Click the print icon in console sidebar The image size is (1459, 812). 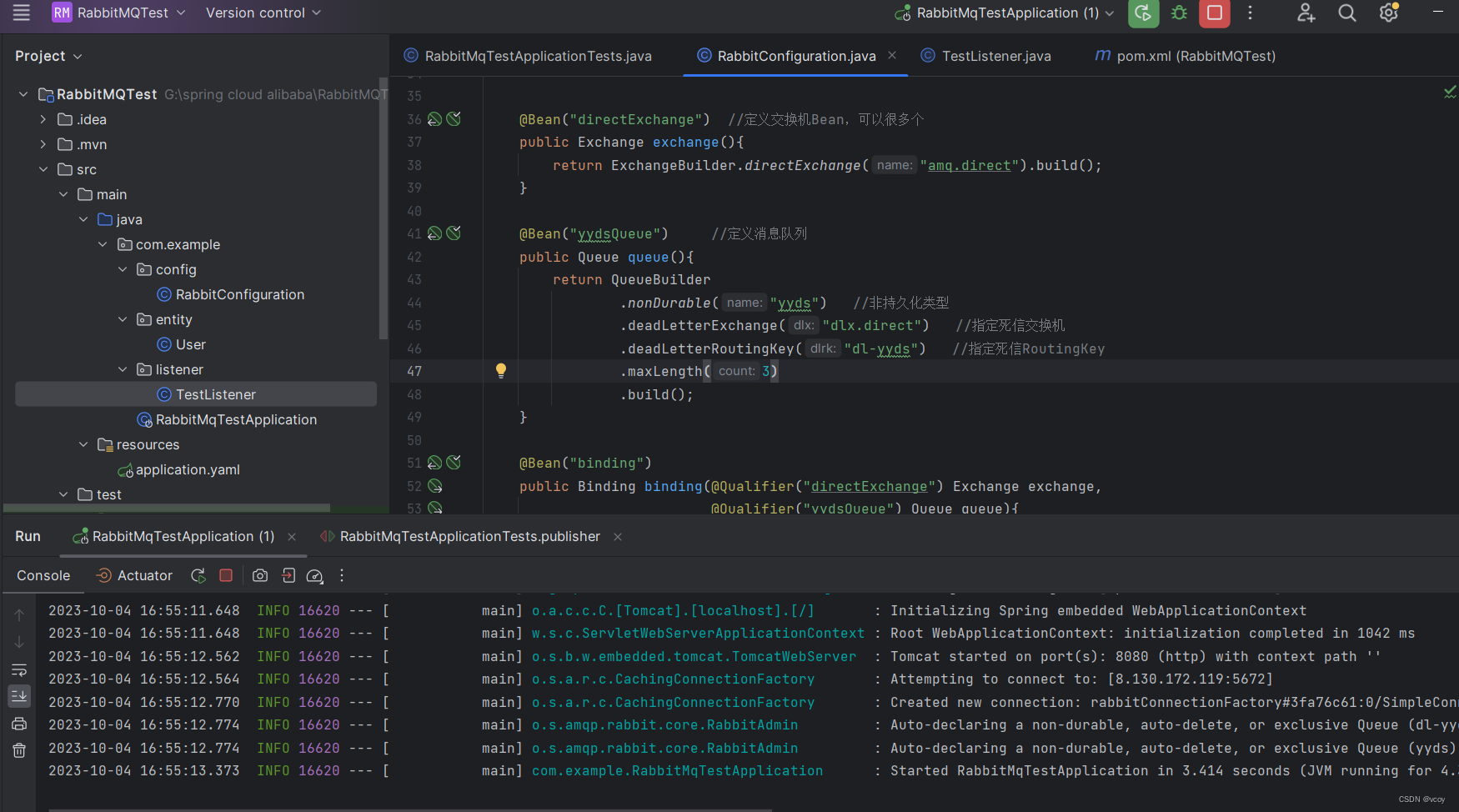click(x=19, y=724)
